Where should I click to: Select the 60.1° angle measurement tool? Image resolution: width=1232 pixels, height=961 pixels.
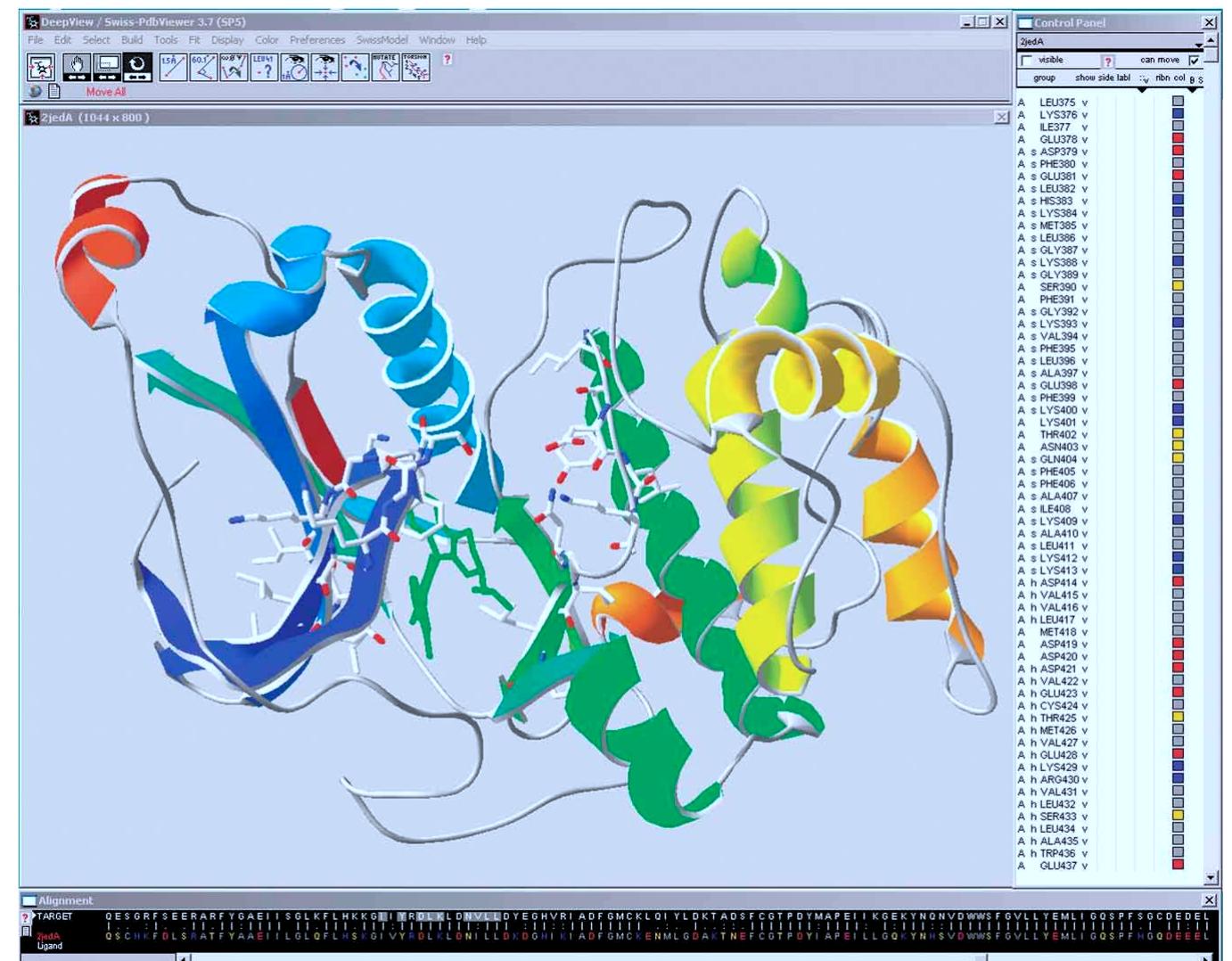203,67
